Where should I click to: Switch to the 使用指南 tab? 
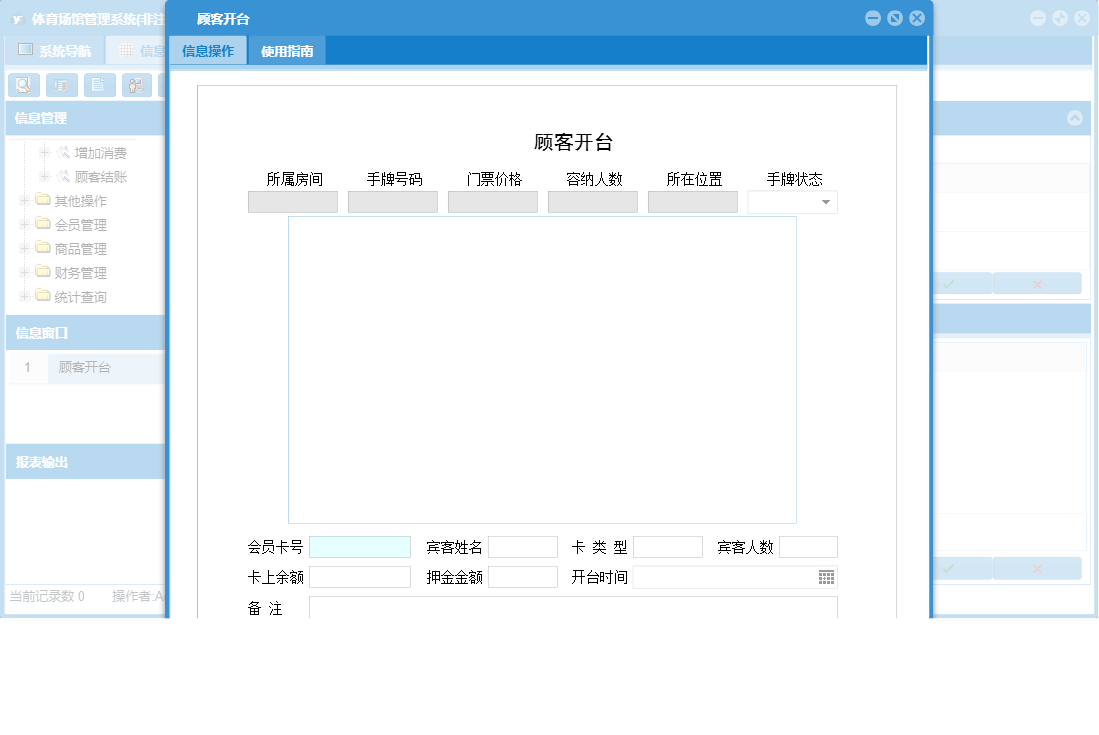287,49
